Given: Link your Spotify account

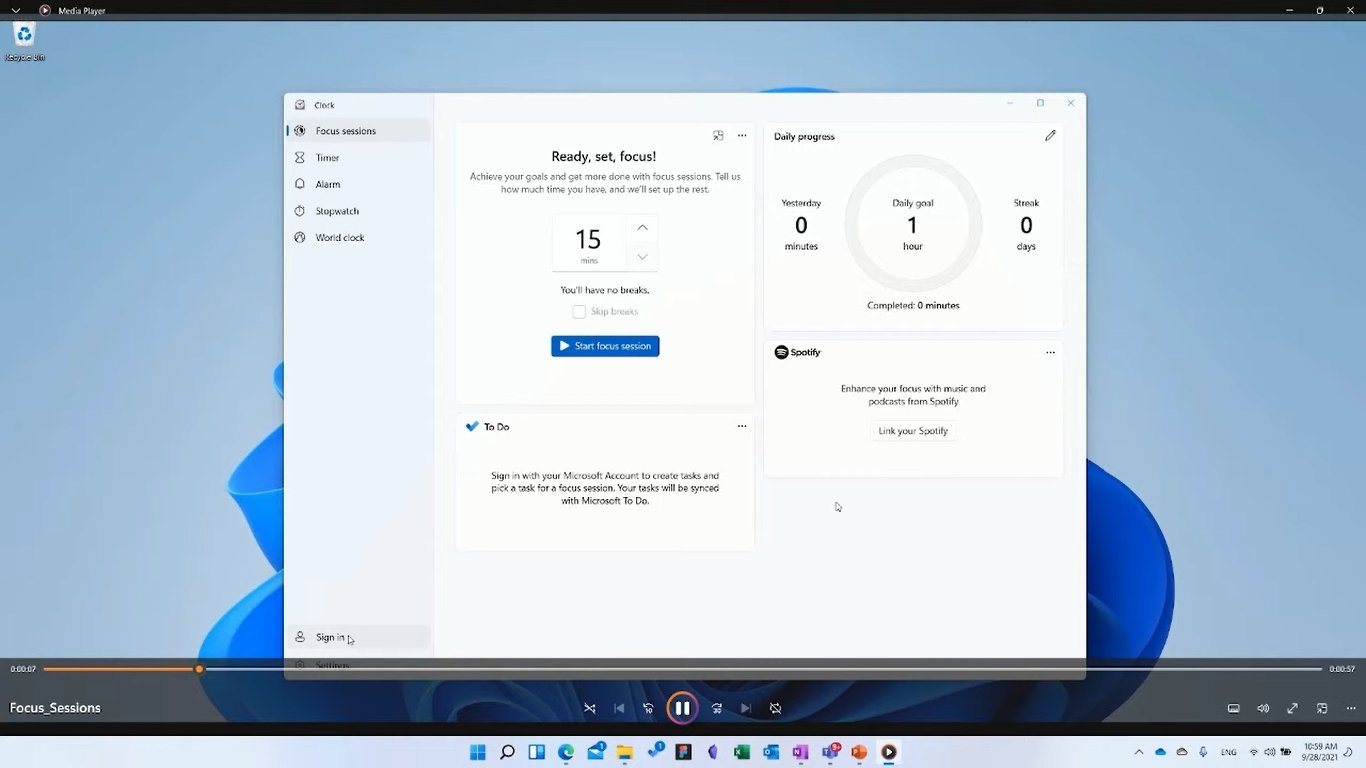Looking at the screenshot, I should click(912, 431).
